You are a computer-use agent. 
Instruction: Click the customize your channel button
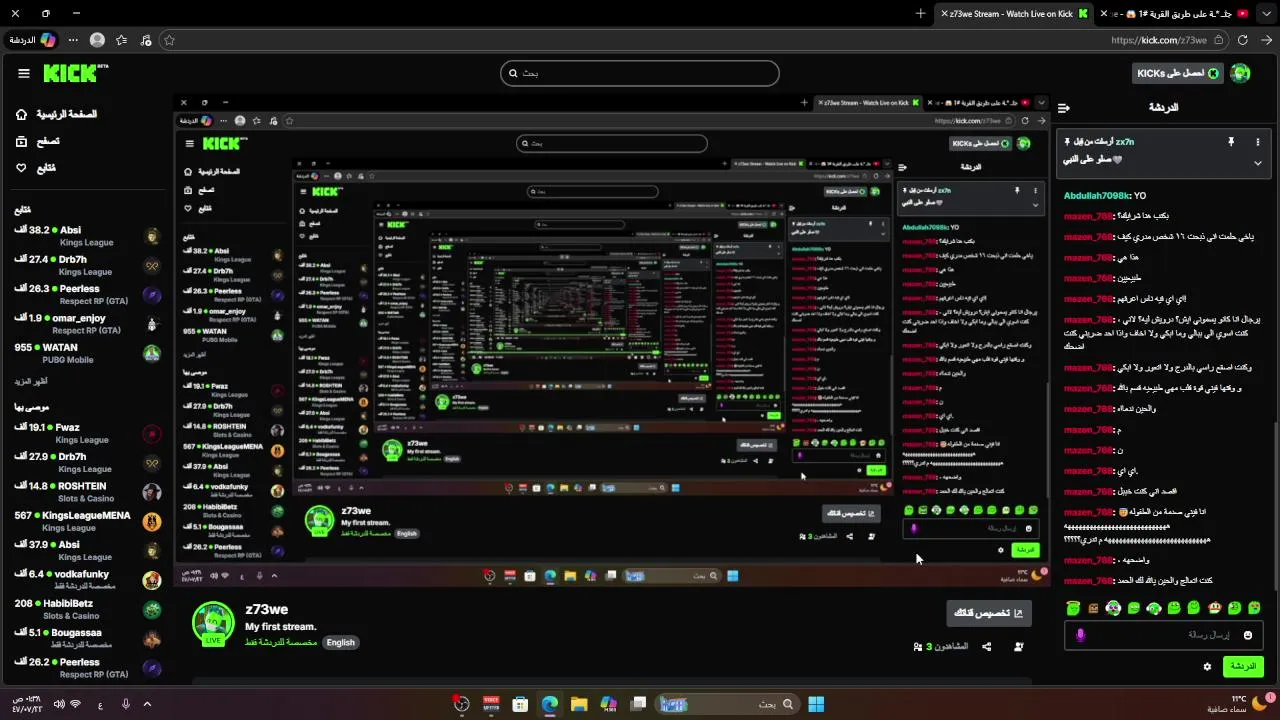[989, 613]
